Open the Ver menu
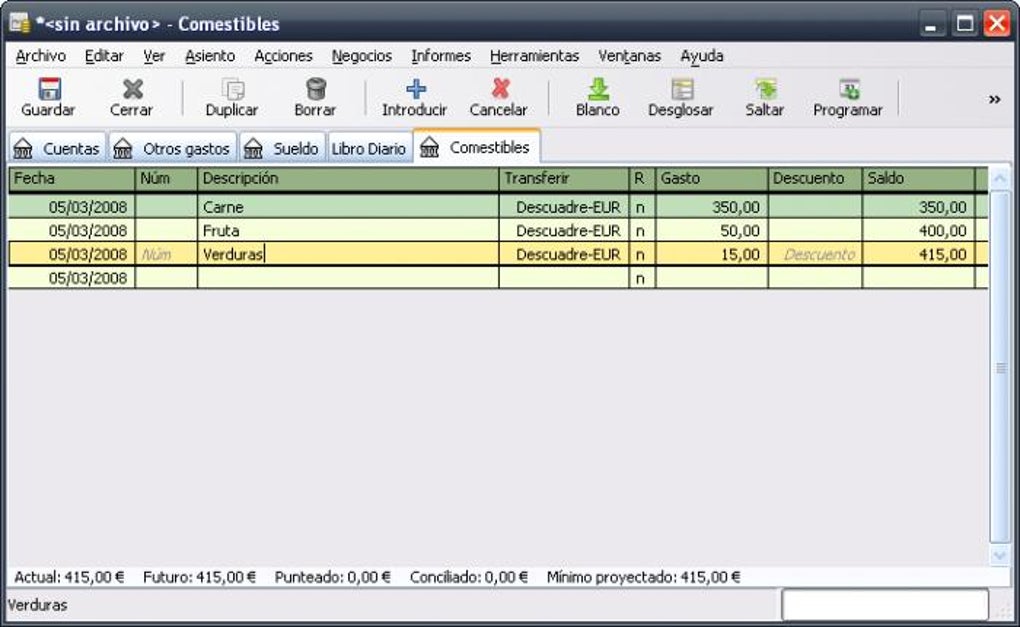 click(x=154, y=56)
